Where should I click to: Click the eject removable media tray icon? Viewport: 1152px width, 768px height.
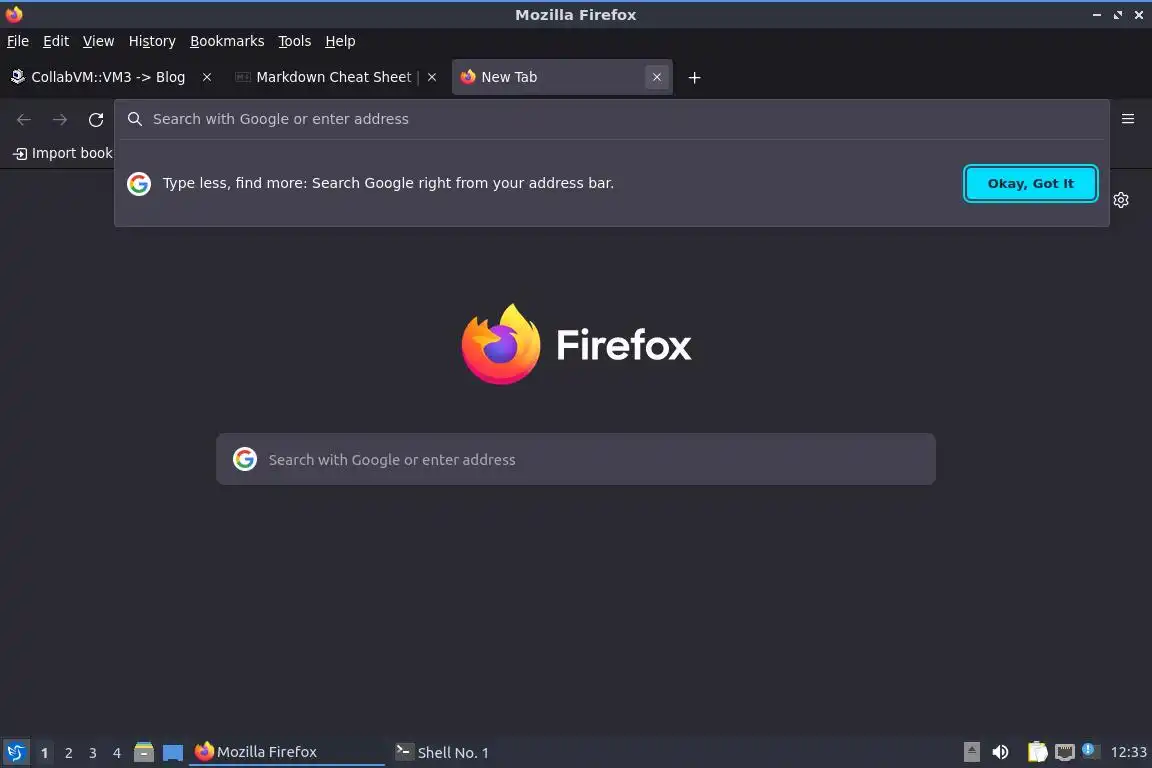[972, 752]
